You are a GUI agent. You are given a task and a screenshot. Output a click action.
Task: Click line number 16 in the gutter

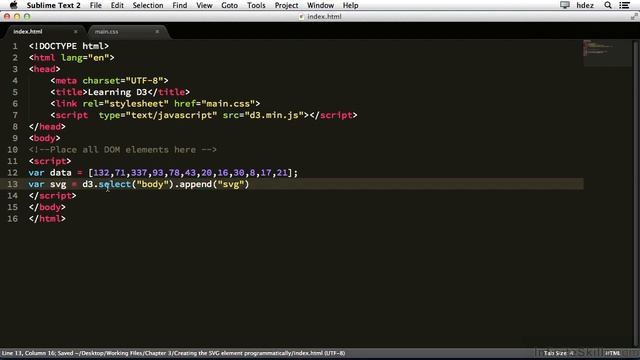12,218
